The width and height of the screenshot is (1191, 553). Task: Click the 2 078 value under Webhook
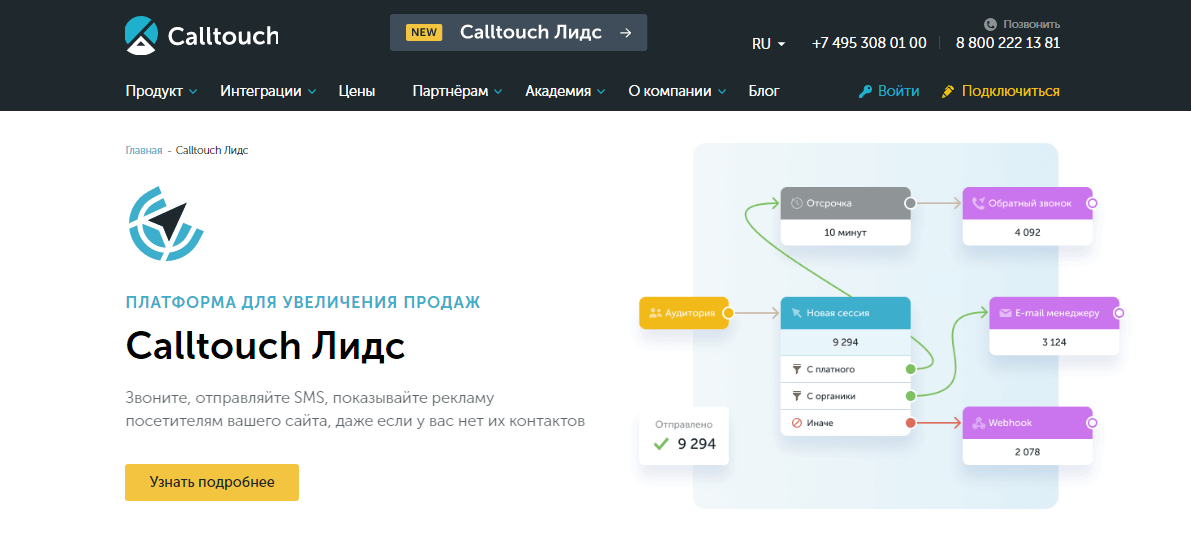1028,452
